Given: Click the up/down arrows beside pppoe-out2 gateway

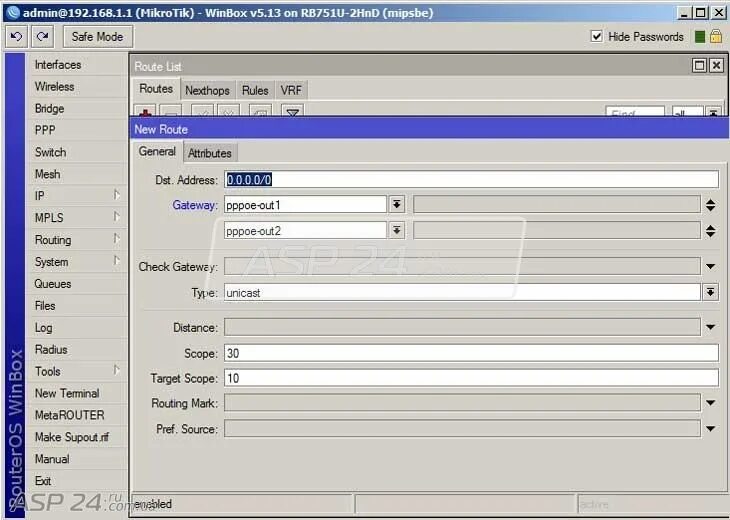Looking at the screenshot, I should (710, 231).
